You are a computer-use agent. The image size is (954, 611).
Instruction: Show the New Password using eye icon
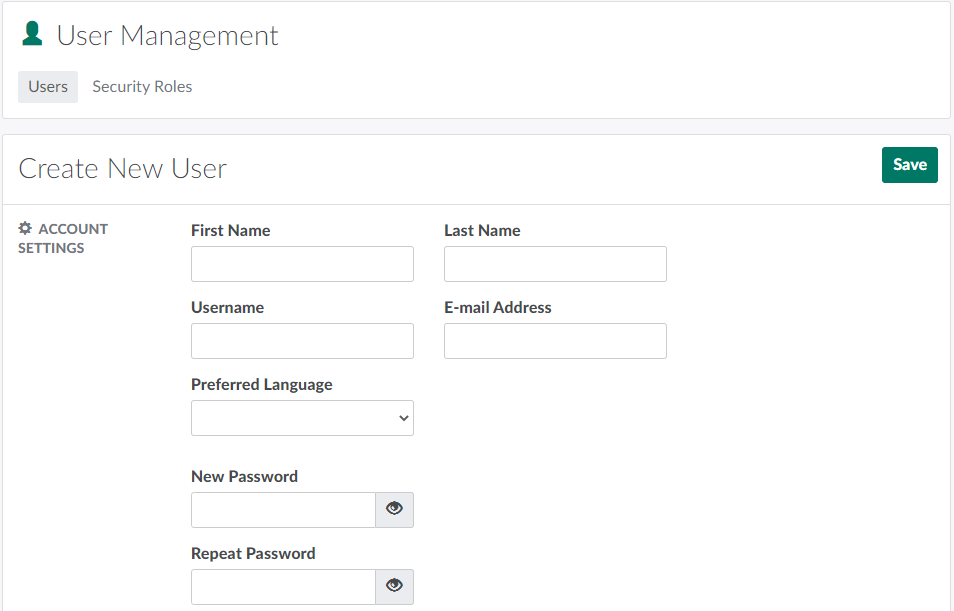tap(394, 509)
